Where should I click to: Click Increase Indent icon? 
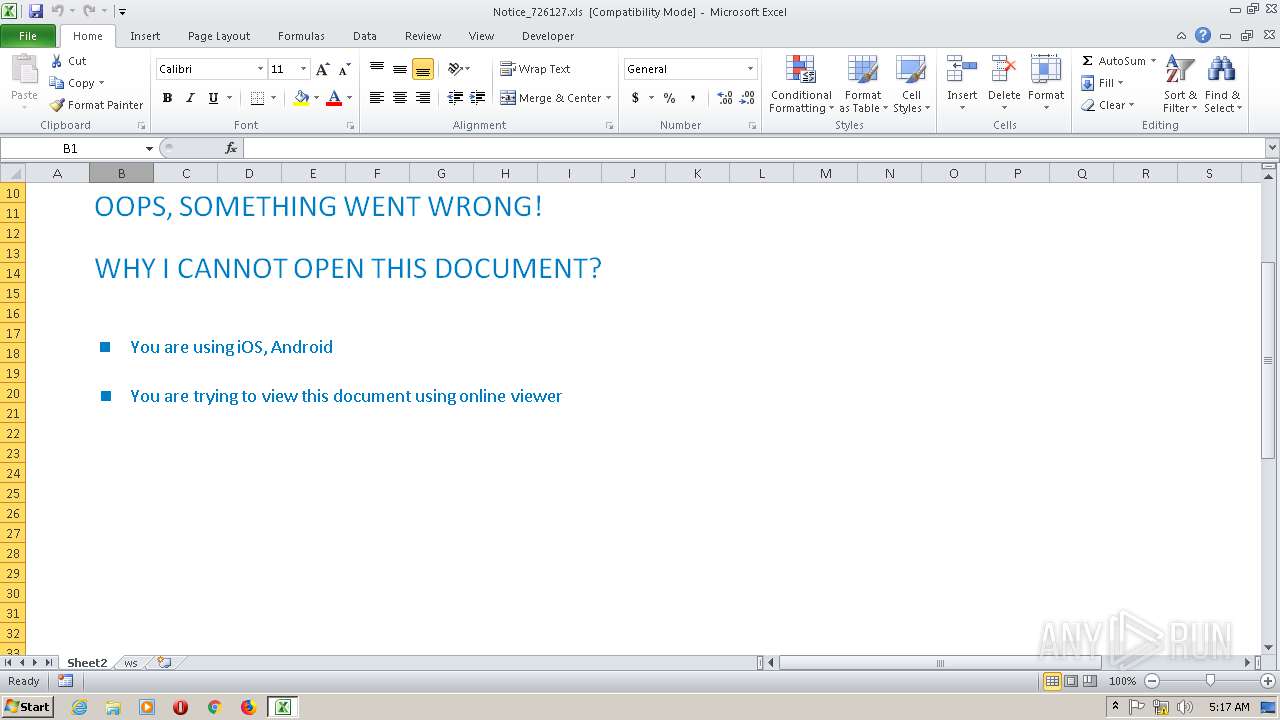click(x=478, y=98)
